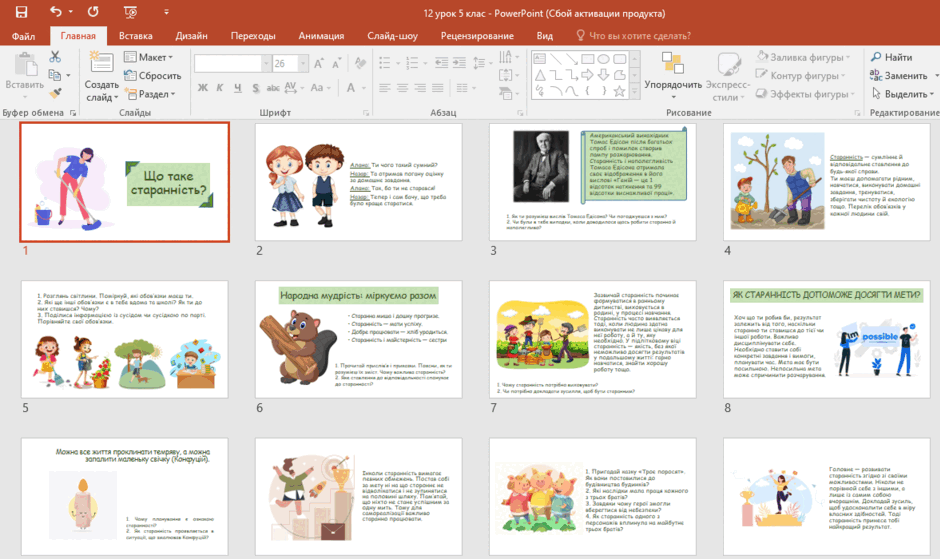Open line spacing options
Viewport: 940px width, 559px height.
(x=481, y=62)
